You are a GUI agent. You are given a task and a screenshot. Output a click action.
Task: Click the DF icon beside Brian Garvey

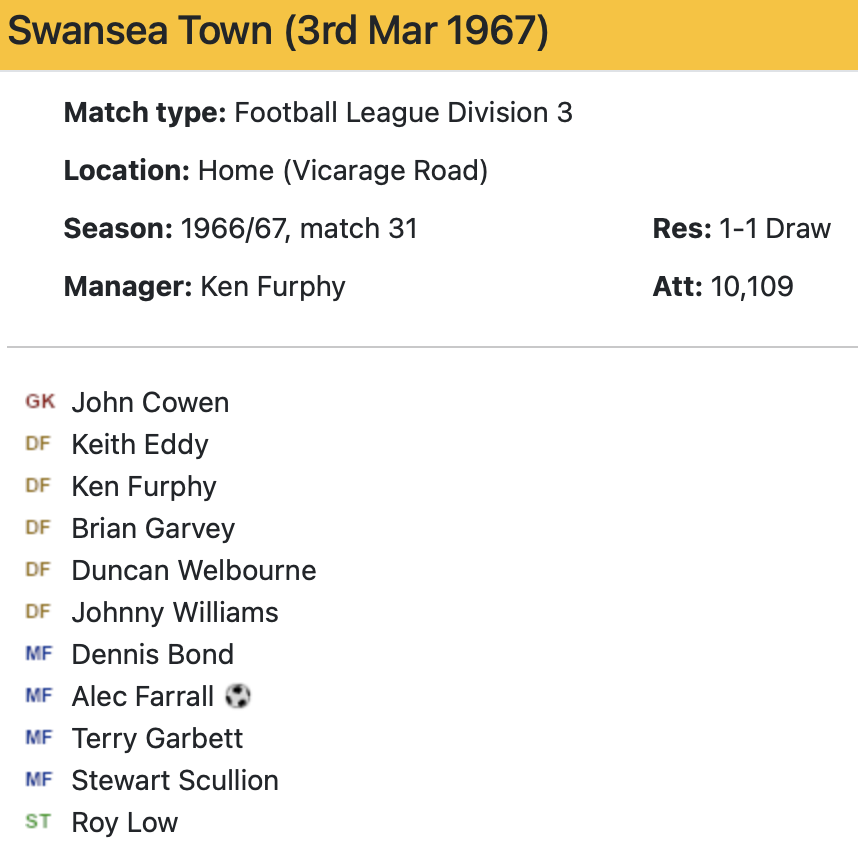38,528
